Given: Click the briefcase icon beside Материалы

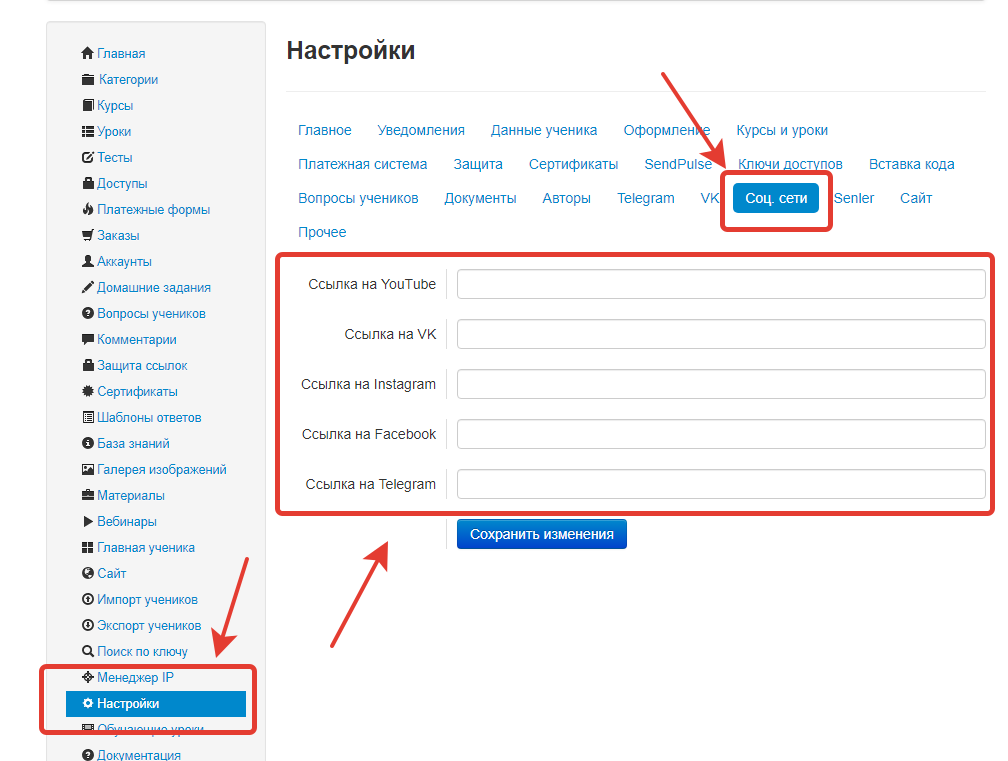Looking at the screenshot, I should coord(88,496).
